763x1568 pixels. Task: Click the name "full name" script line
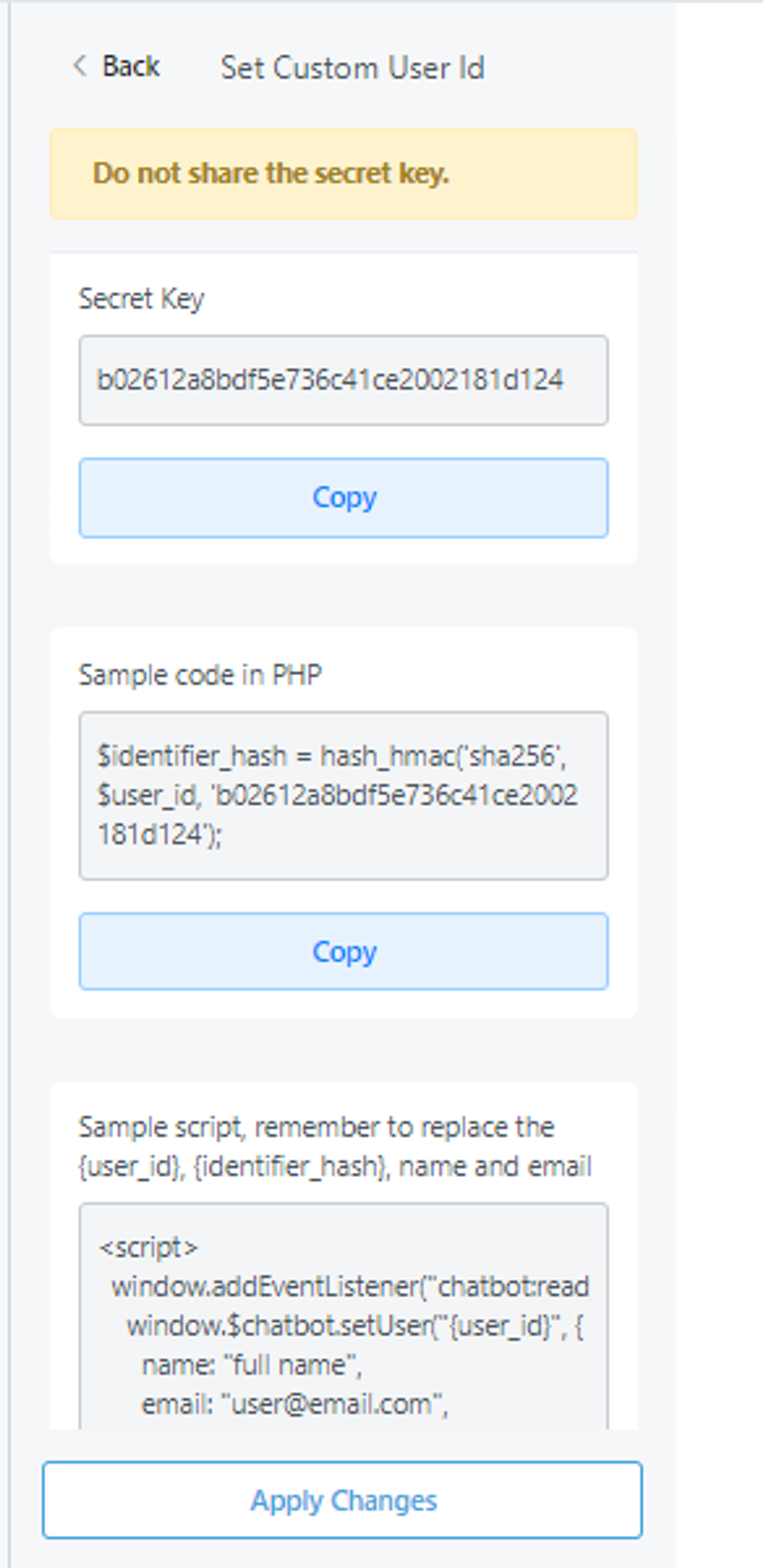pos(252,1365)
